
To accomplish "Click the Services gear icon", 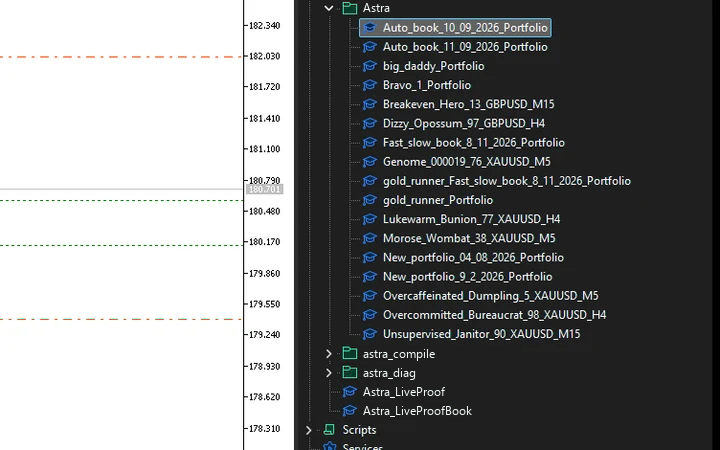I will pyautogui.click(x=330, y=446).
